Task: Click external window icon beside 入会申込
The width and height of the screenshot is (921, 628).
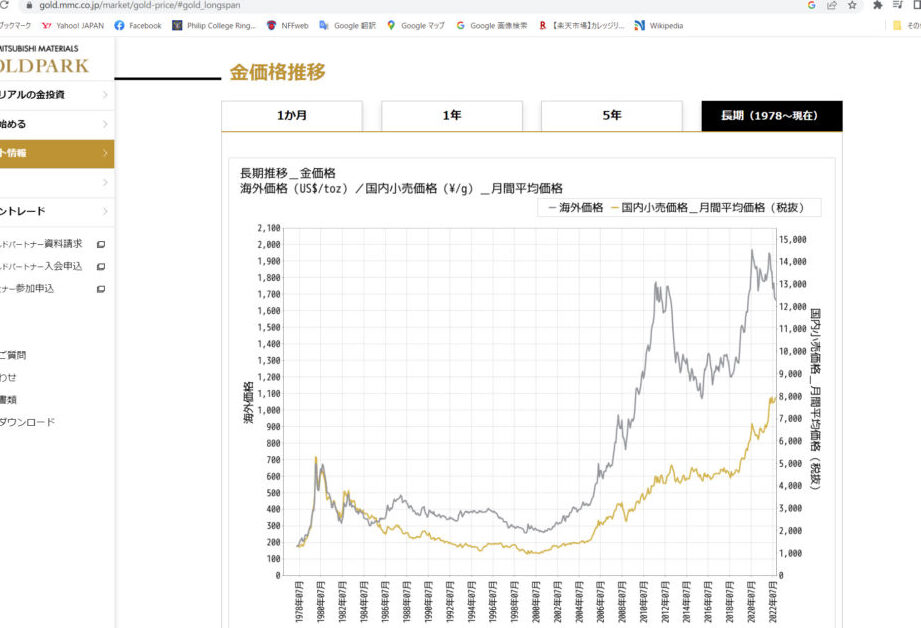Action: [x=101, y=267]
